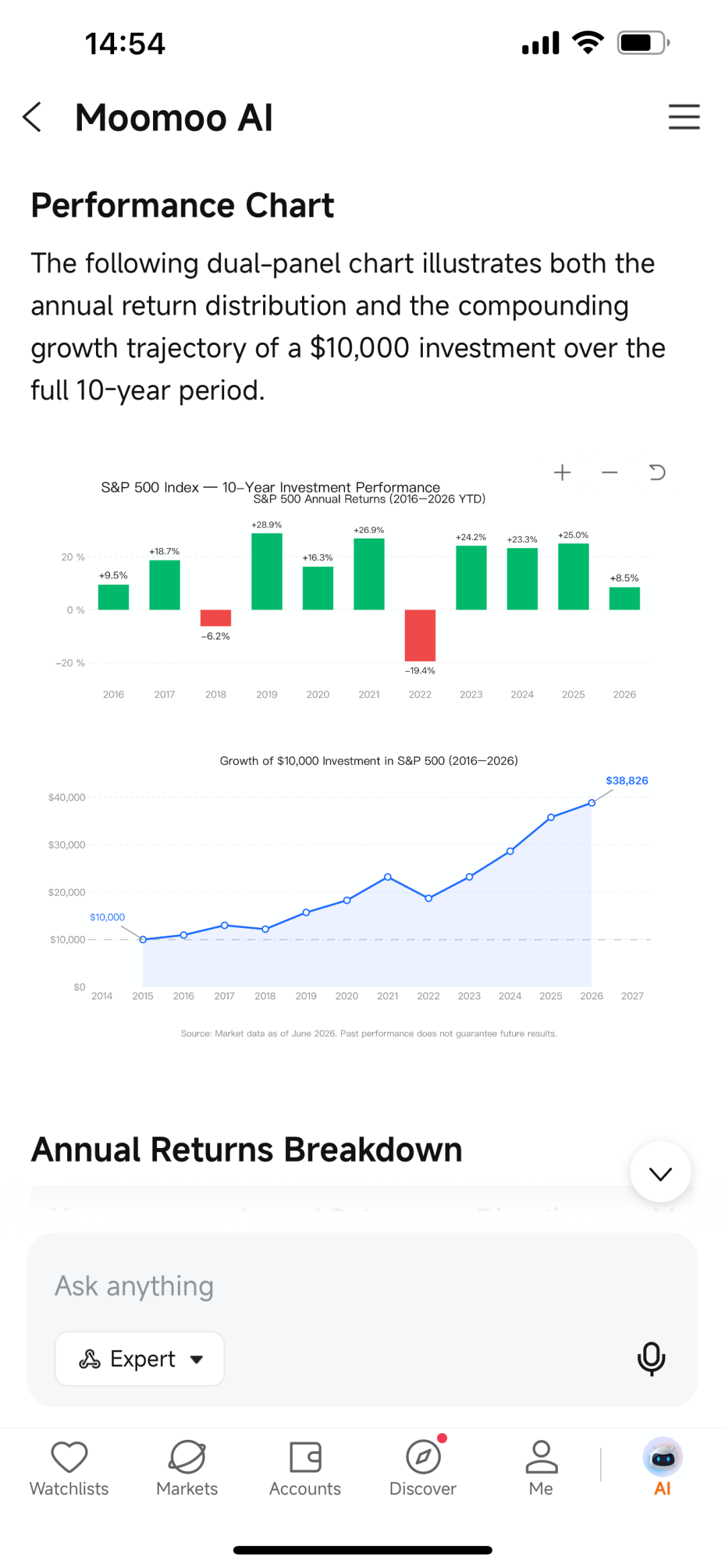Tap the $10,000 starting point marker

click(143, 939)
